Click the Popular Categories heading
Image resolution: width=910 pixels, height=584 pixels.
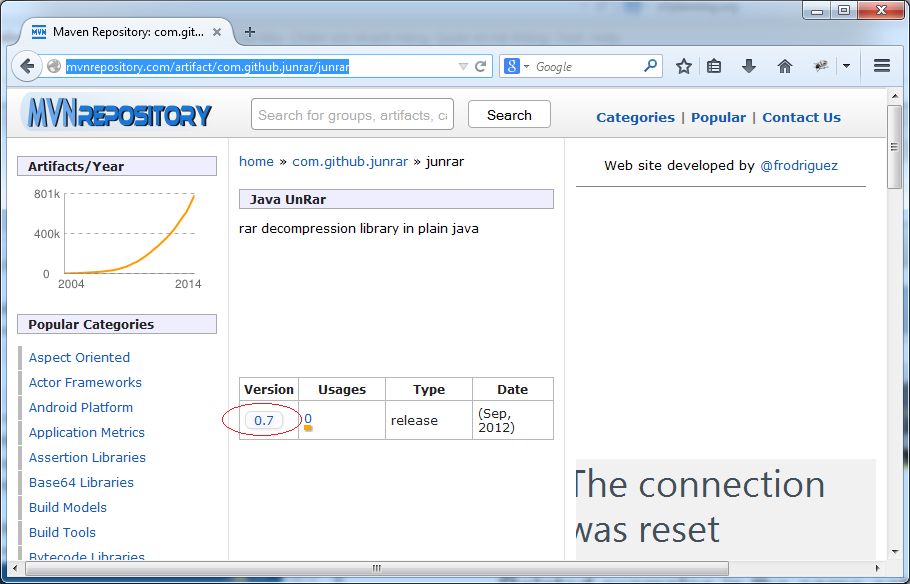point(117,325)
